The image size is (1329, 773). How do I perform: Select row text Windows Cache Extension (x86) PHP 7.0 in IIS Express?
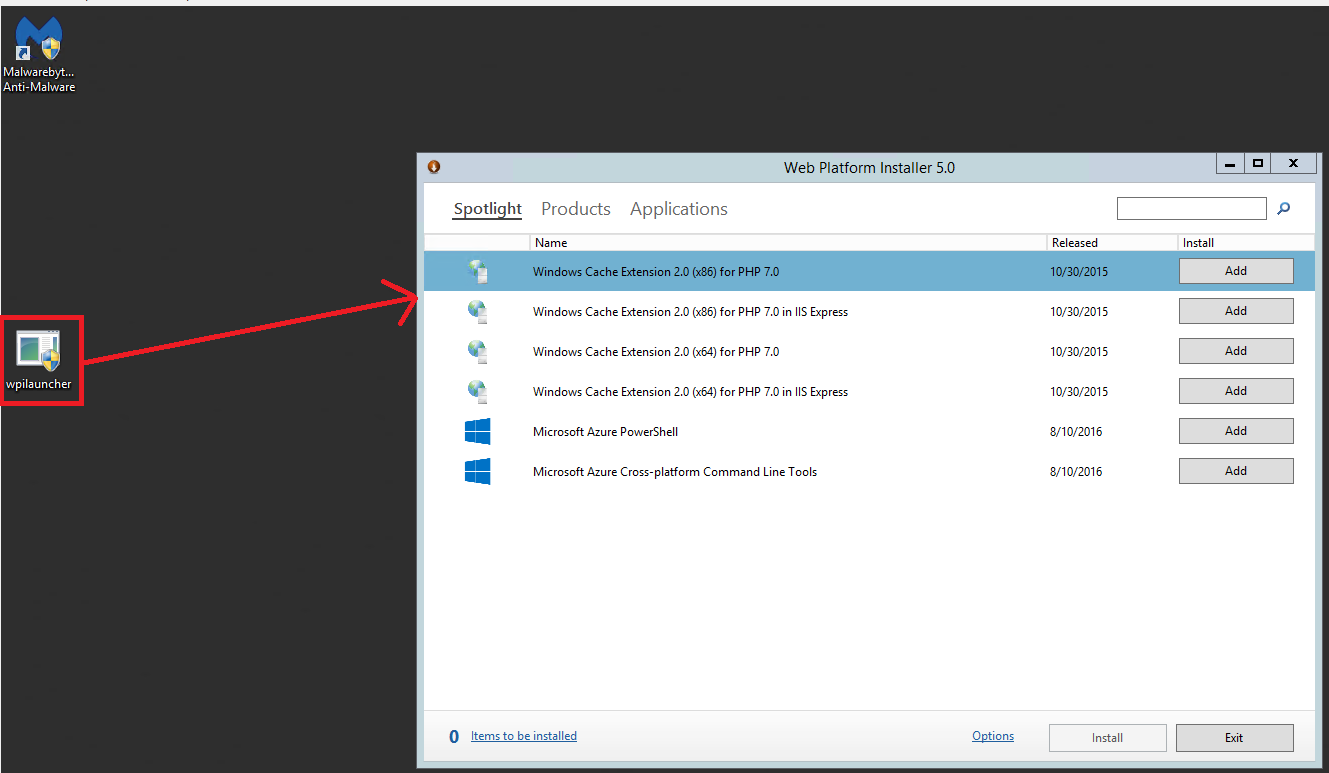click(690, 312)
